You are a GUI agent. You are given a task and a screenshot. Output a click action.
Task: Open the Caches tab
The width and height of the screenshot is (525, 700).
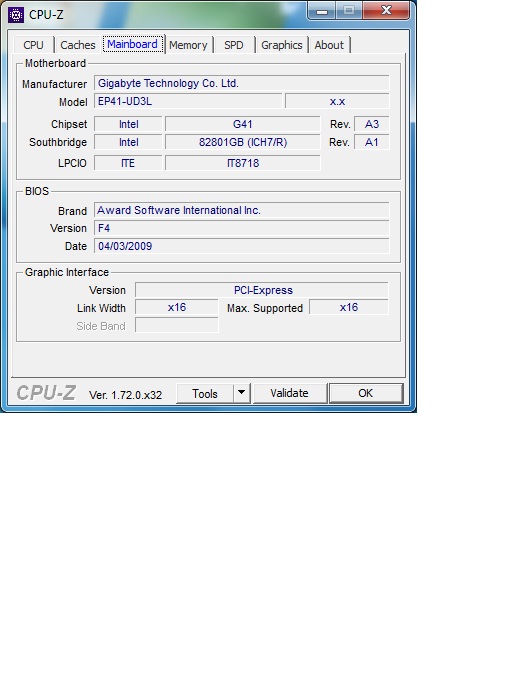pos(78,45)
